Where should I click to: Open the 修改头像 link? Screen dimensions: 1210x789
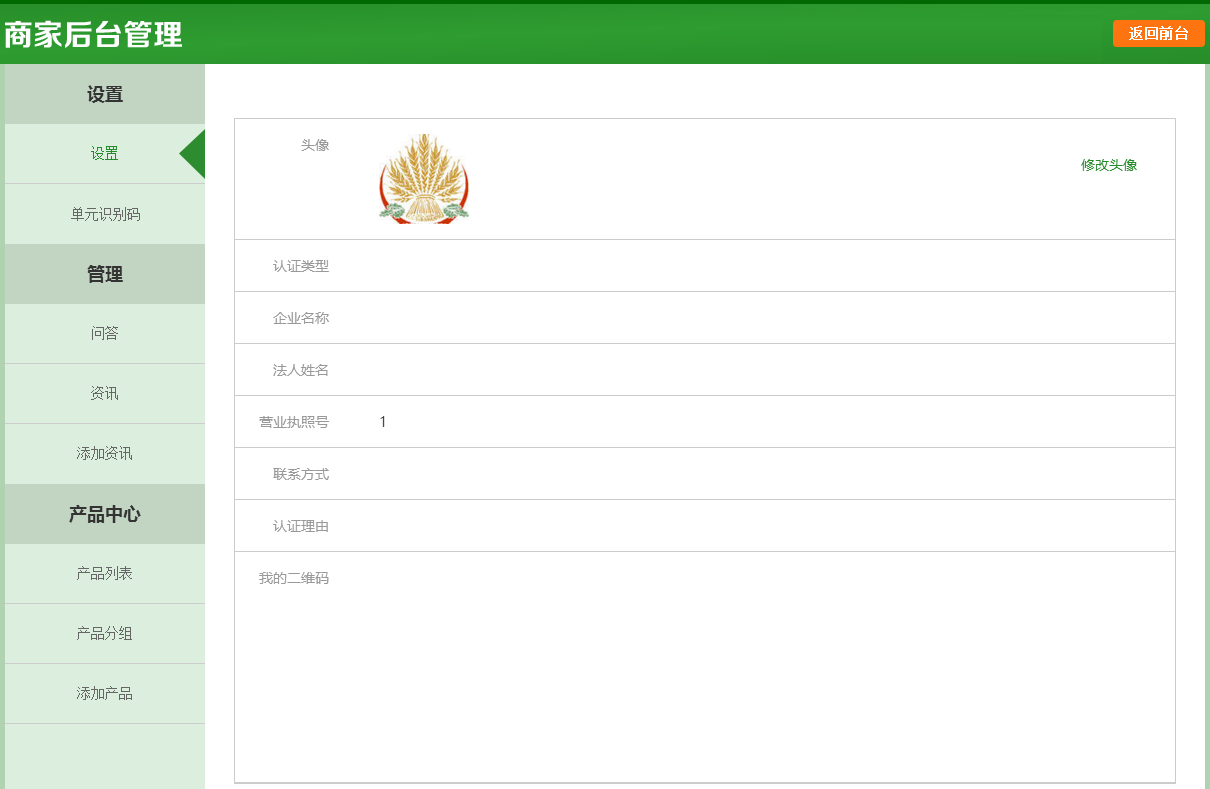(x=1108, y=165)
